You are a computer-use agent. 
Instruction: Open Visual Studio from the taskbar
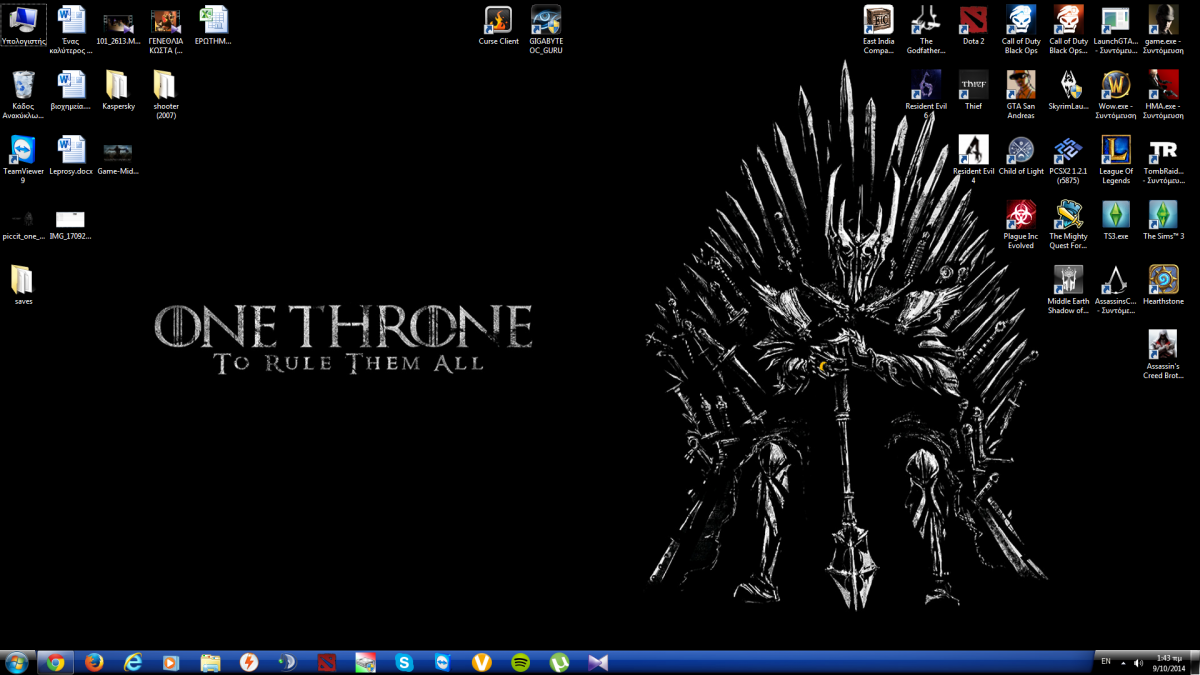tap(598, 662)
